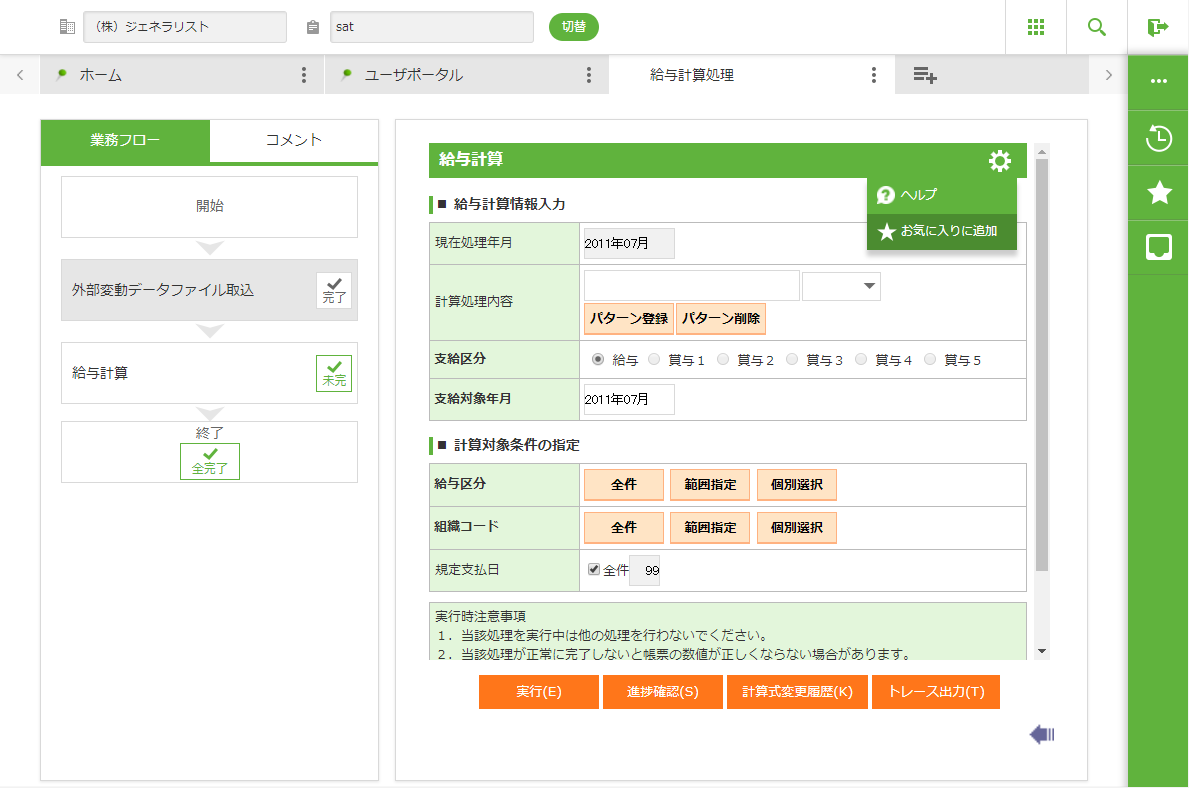Open the apps grid icon

coord(1036,27)
